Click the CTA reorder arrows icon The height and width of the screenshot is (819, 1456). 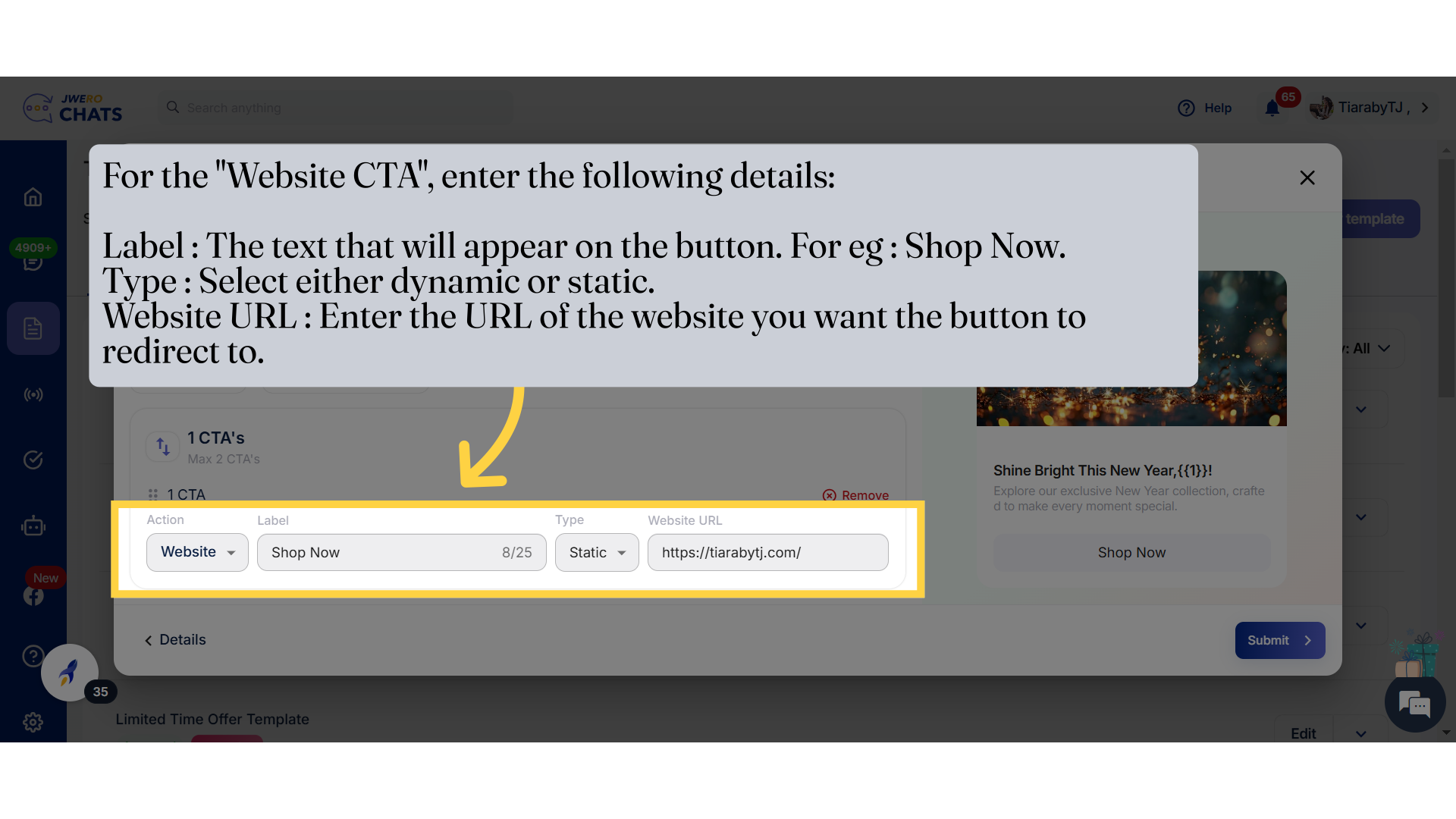click(162, 447)
